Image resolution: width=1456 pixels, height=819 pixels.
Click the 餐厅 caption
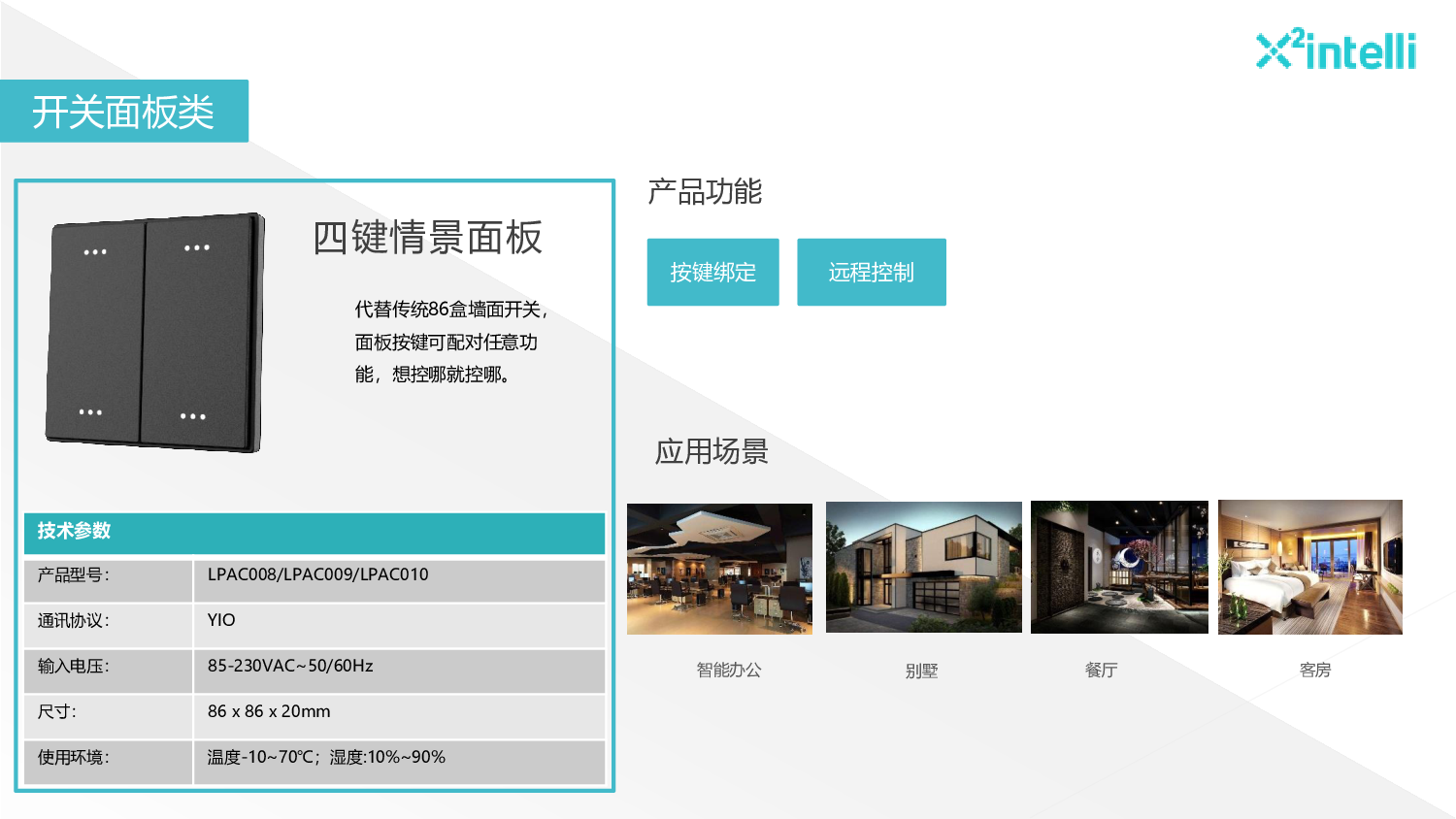point(1102,670)
